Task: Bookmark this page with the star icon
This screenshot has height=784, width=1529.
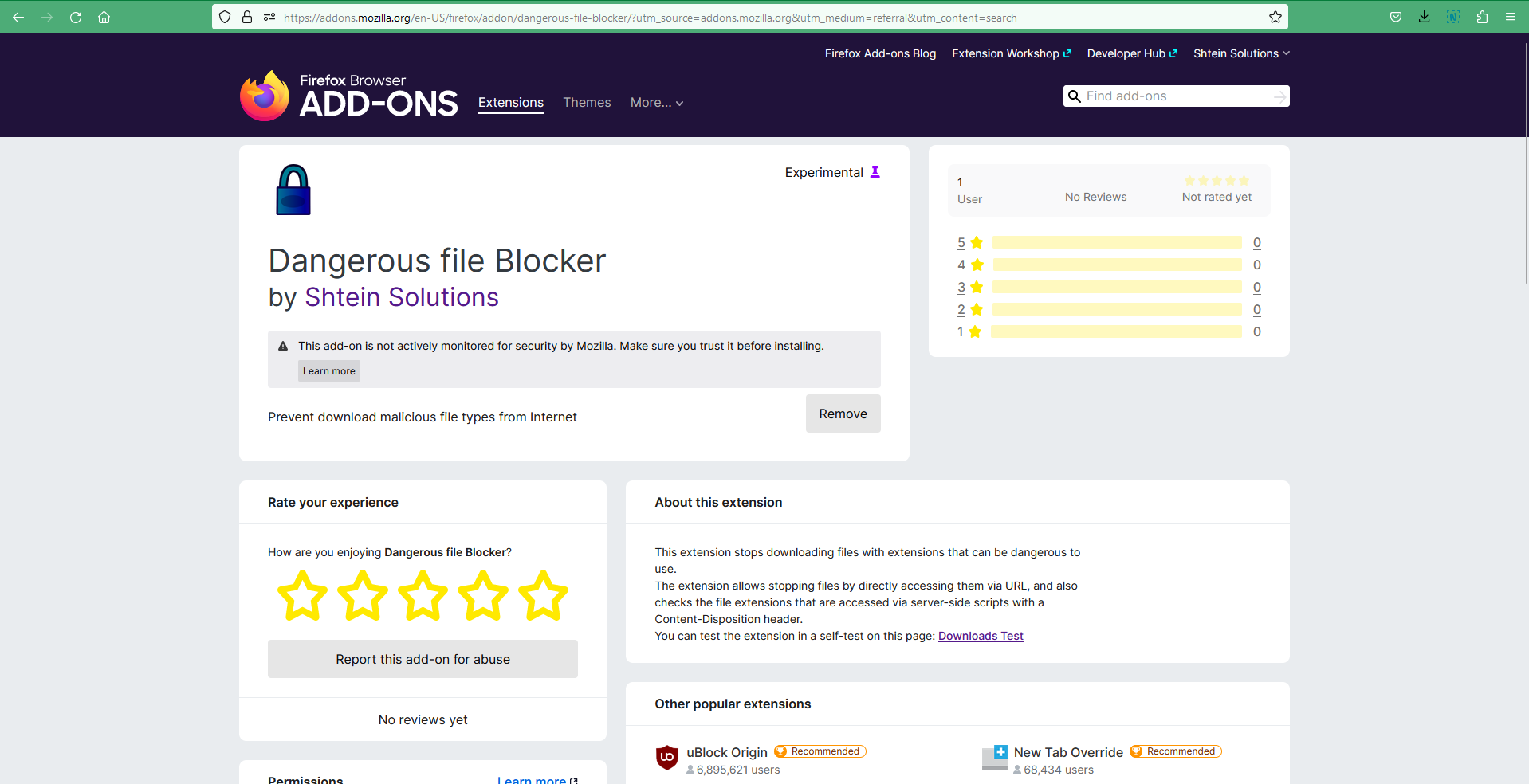Action: 1275,17
